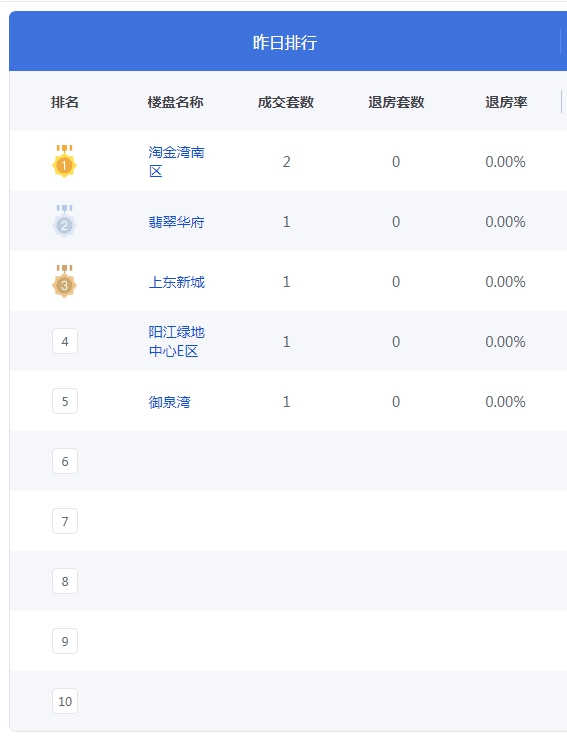Click 退房率 0.00% in 淘金湾南区 row

[x=506, y=162]
